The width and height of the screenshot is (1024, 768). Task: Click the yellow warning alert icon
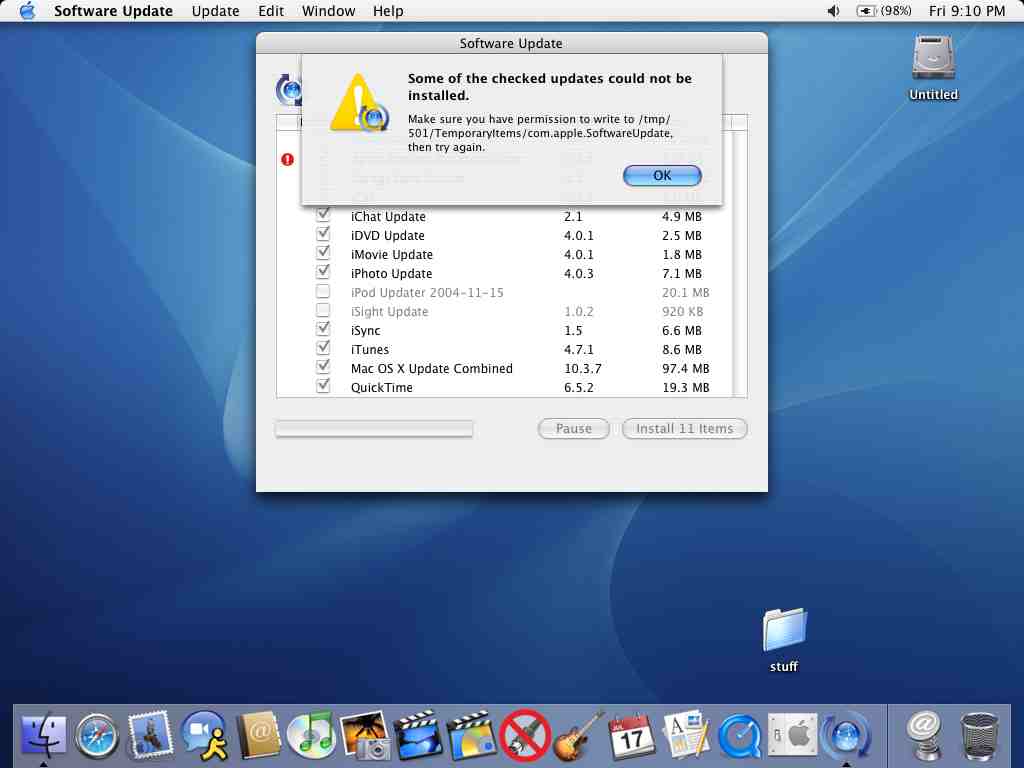358,103
